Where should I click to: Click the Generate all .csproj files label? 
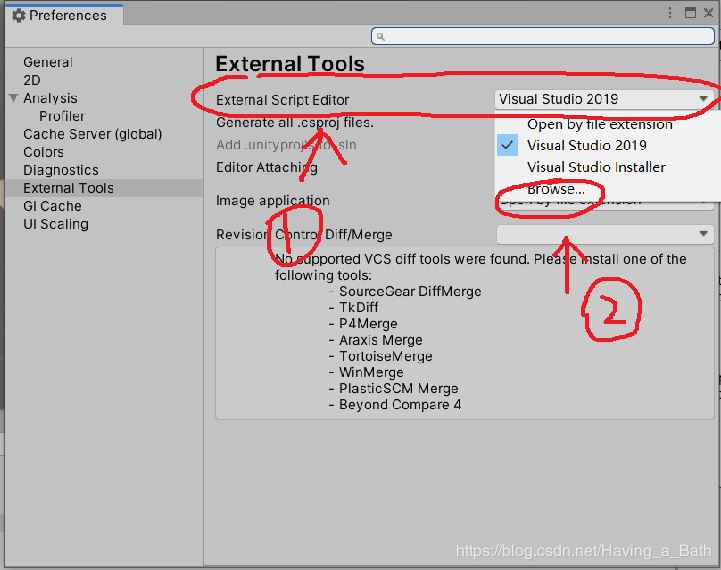coord(295,123)
